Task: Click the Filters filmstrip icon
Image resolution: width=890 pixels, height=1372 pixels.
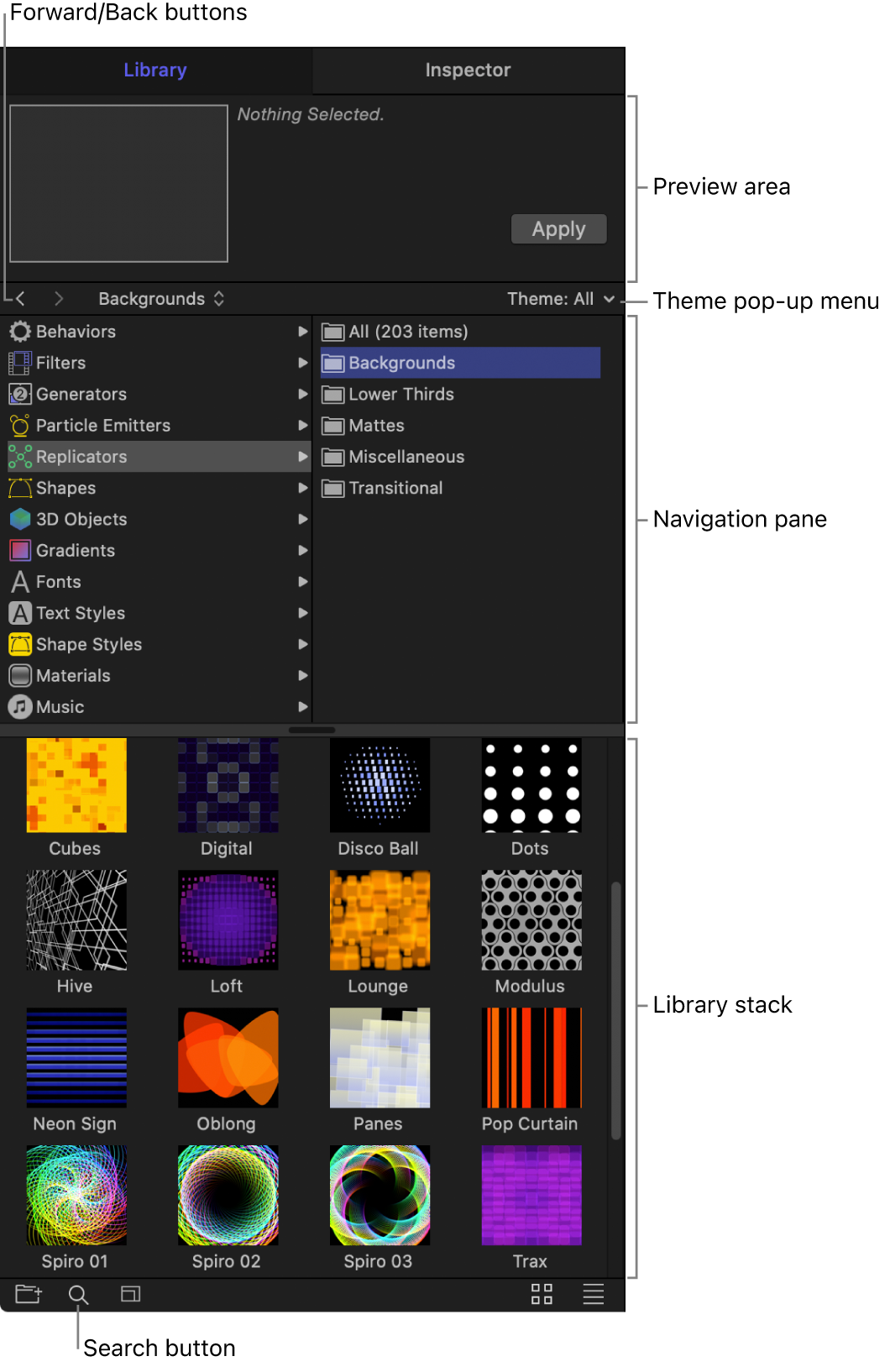Action: 20,363
